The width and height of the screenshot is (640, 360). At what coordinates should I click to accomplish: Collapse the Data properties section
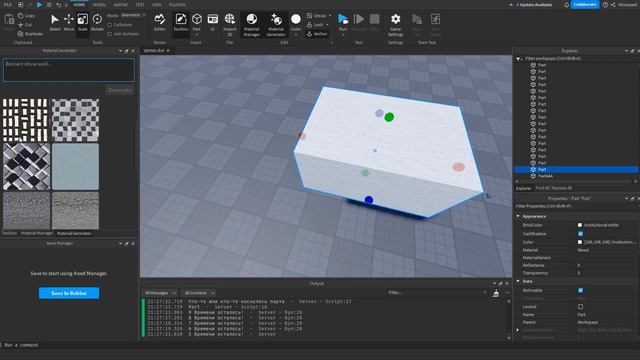coord(518,281)
